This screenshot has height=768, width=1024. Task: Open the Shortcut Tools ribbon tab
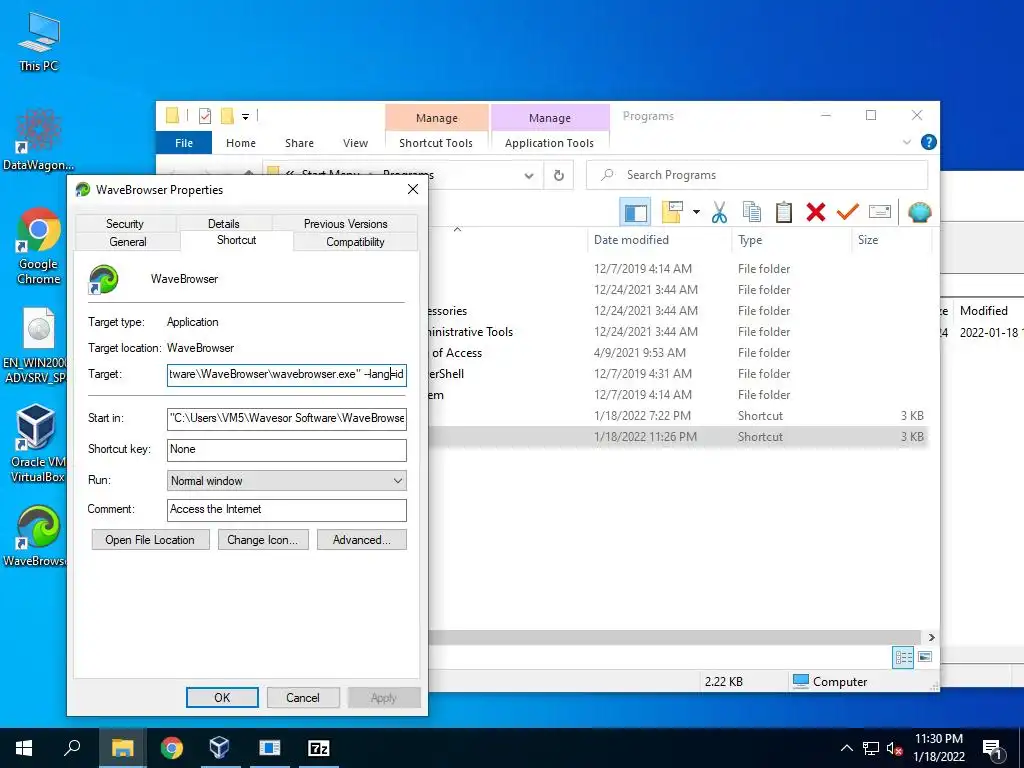coord(436,143)
